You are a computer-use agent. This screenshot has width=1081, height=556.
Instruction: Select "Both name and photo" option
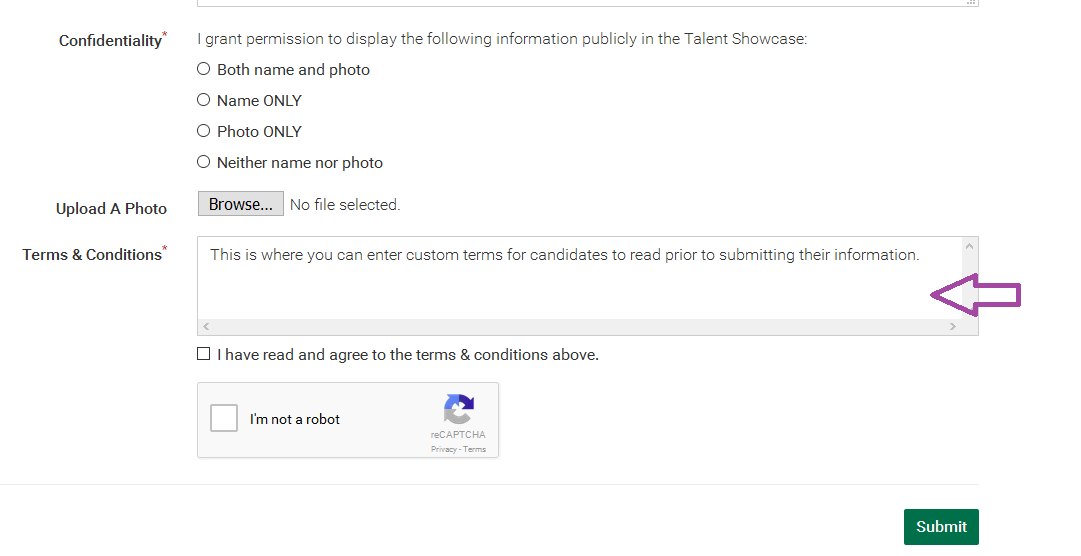tap(203, 69)
